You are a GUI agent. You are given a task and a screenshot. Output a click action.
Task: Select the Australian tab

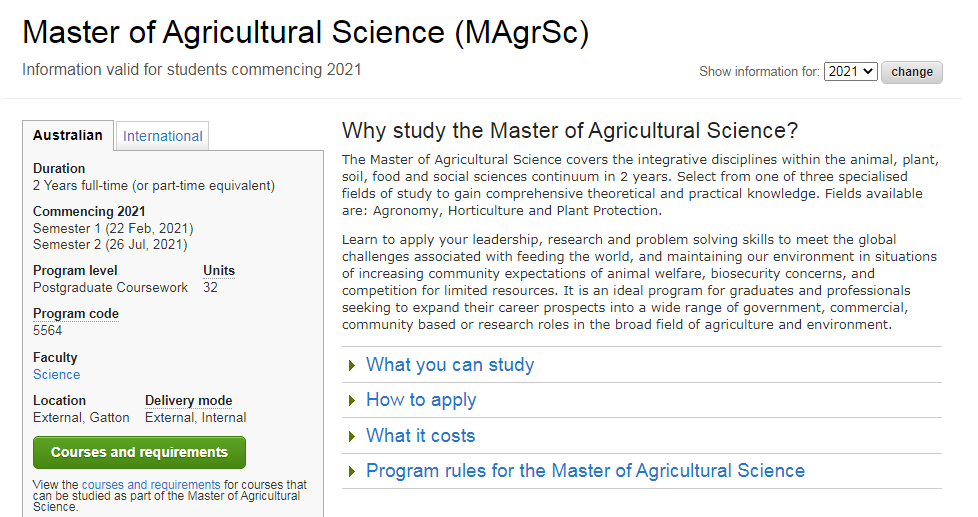(68, 135)
